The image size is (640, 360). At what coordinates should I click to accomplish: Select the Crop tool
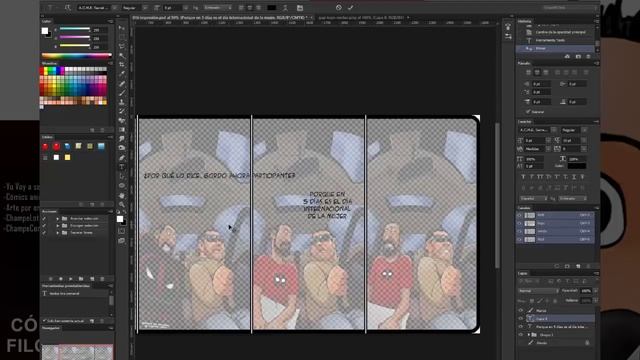point(122,65)
